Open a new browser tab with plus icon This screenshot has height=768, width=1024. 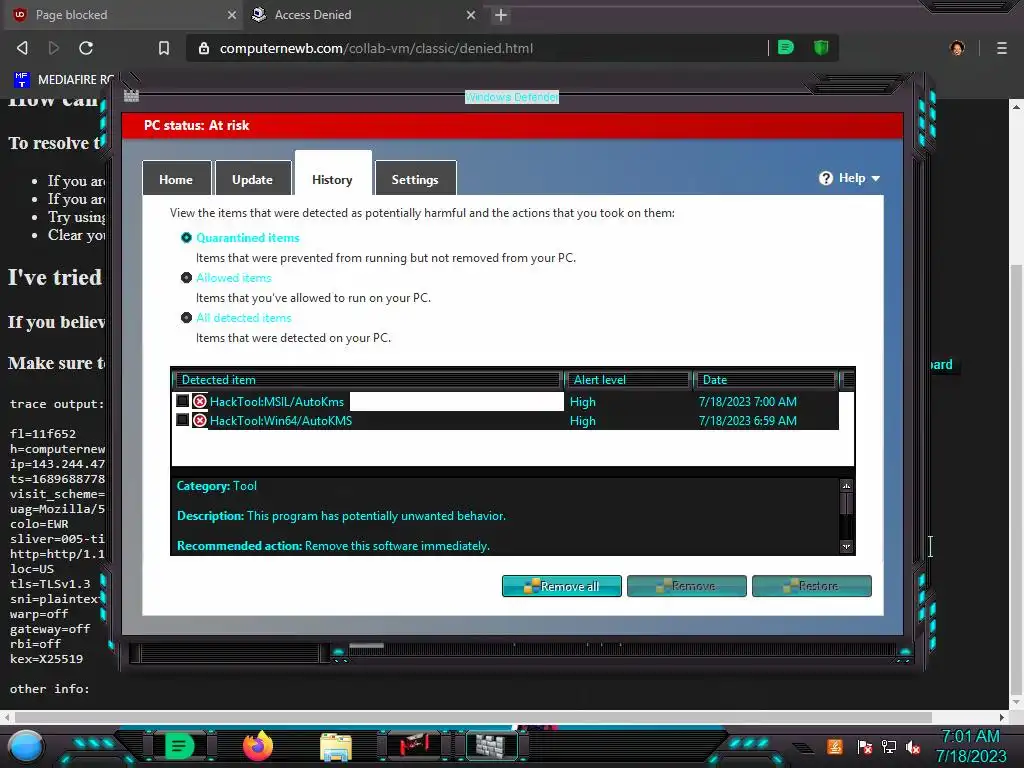coord(501,15)
